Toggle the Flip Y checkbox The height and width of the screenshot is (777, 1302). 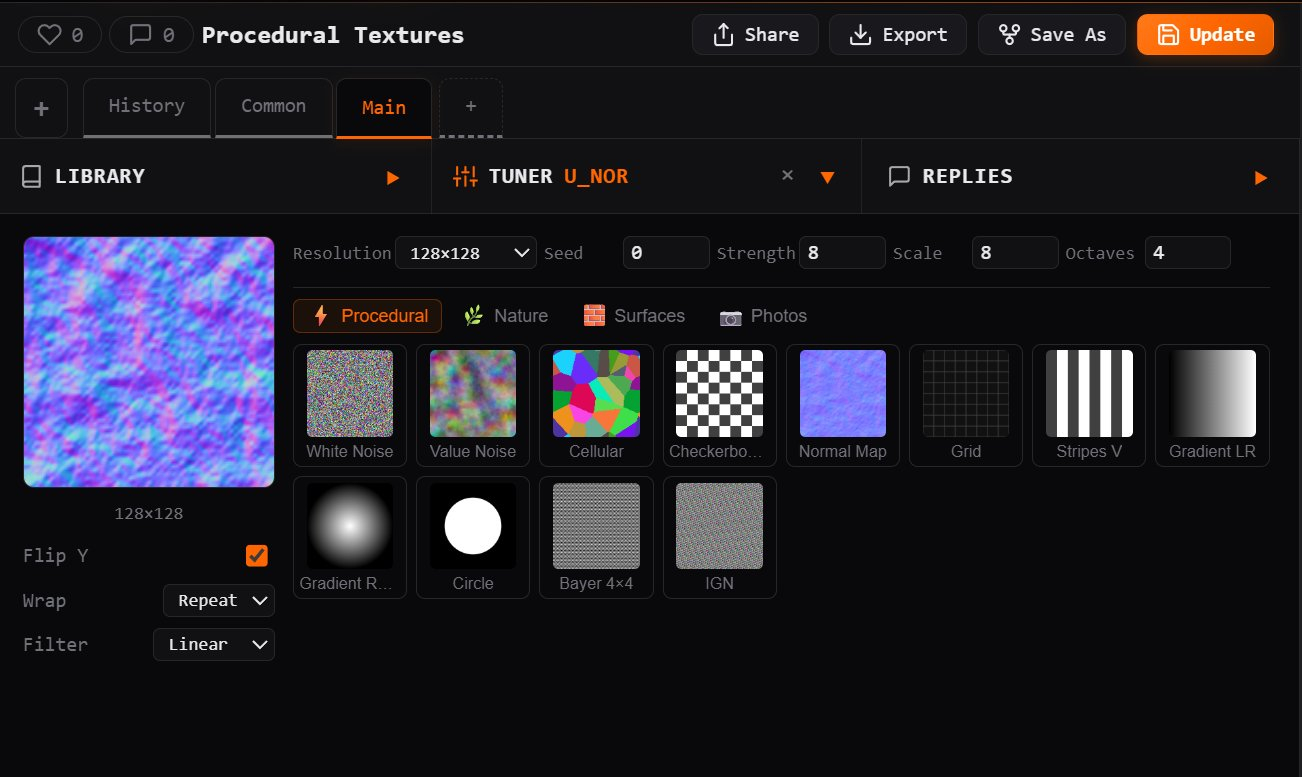click(257, 556)
